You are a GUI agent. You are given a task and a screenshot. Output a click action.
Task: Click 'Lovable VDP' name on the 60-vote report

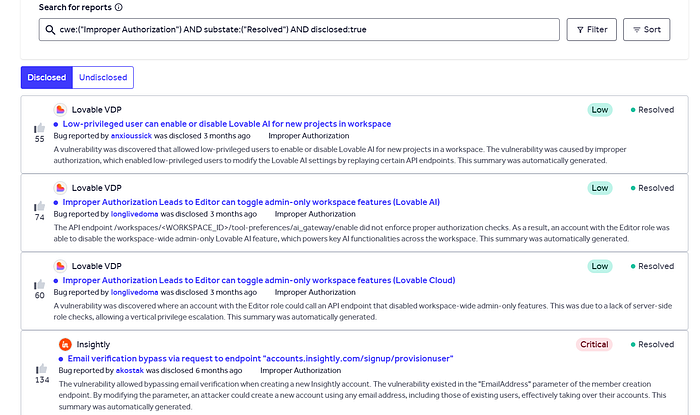96,266
